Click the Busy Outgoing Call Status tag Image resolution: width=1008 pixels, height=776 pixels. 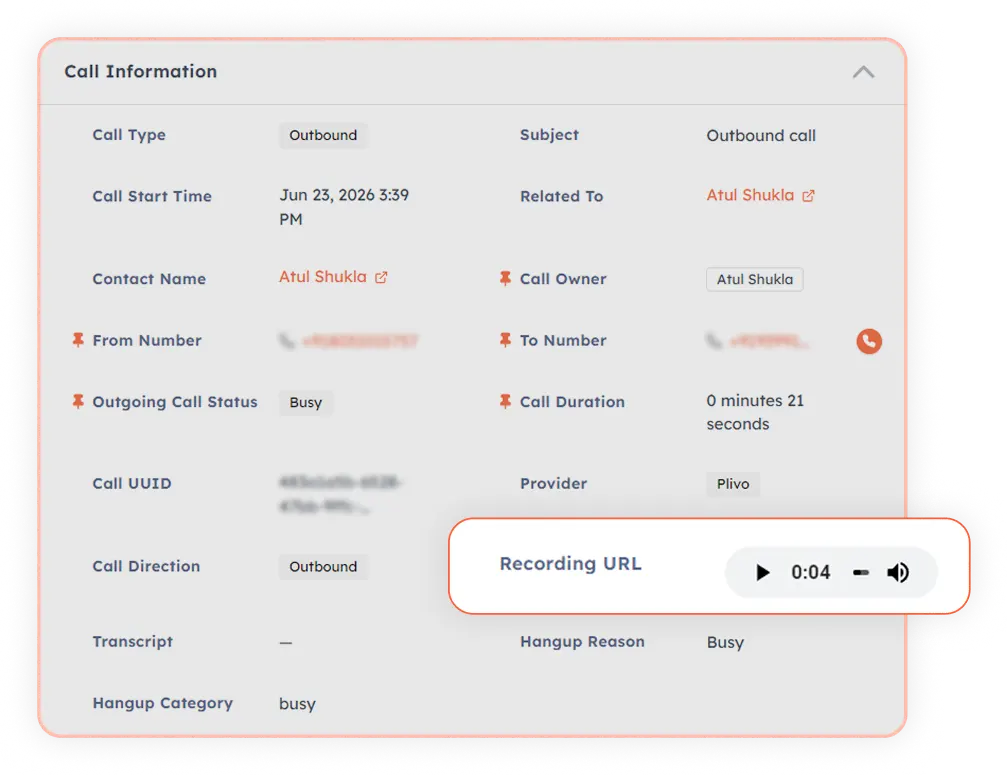pyautogui.click(x=306, y=403)
